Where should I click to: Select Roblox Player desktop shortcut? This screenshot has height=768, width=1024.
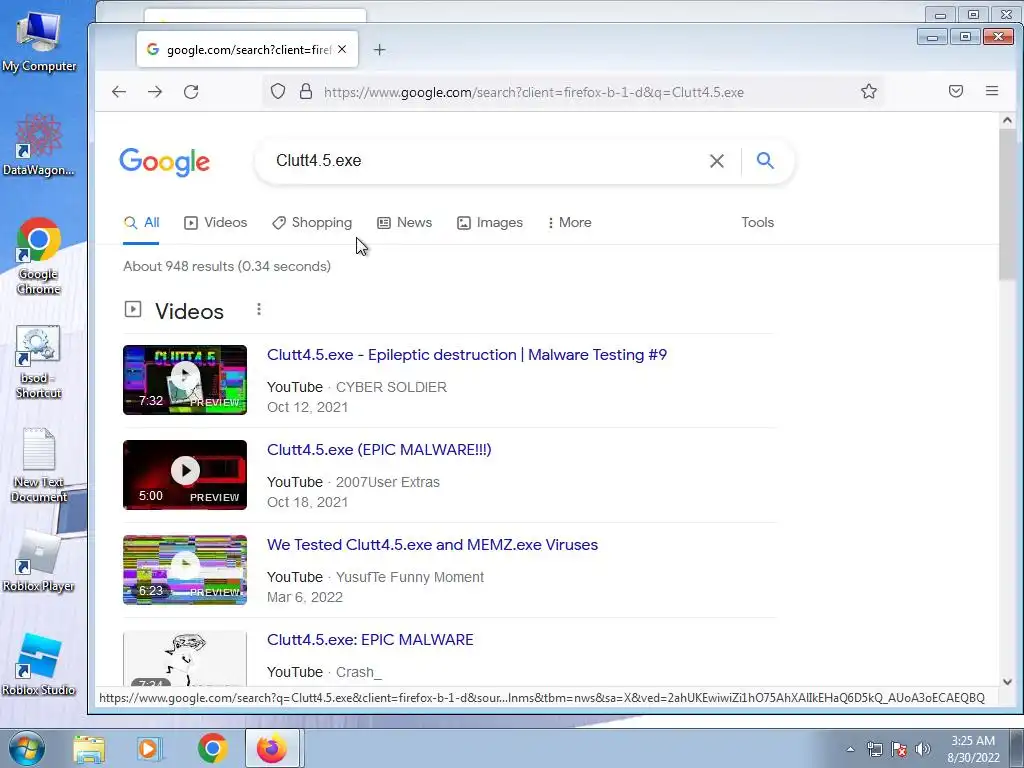click(39, 562)
